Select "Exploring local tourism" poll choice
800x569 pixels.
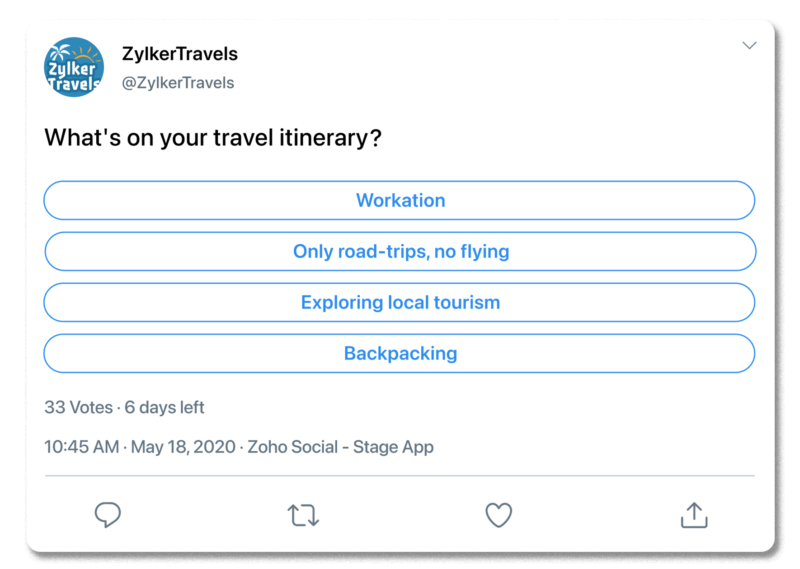[399, 302]
